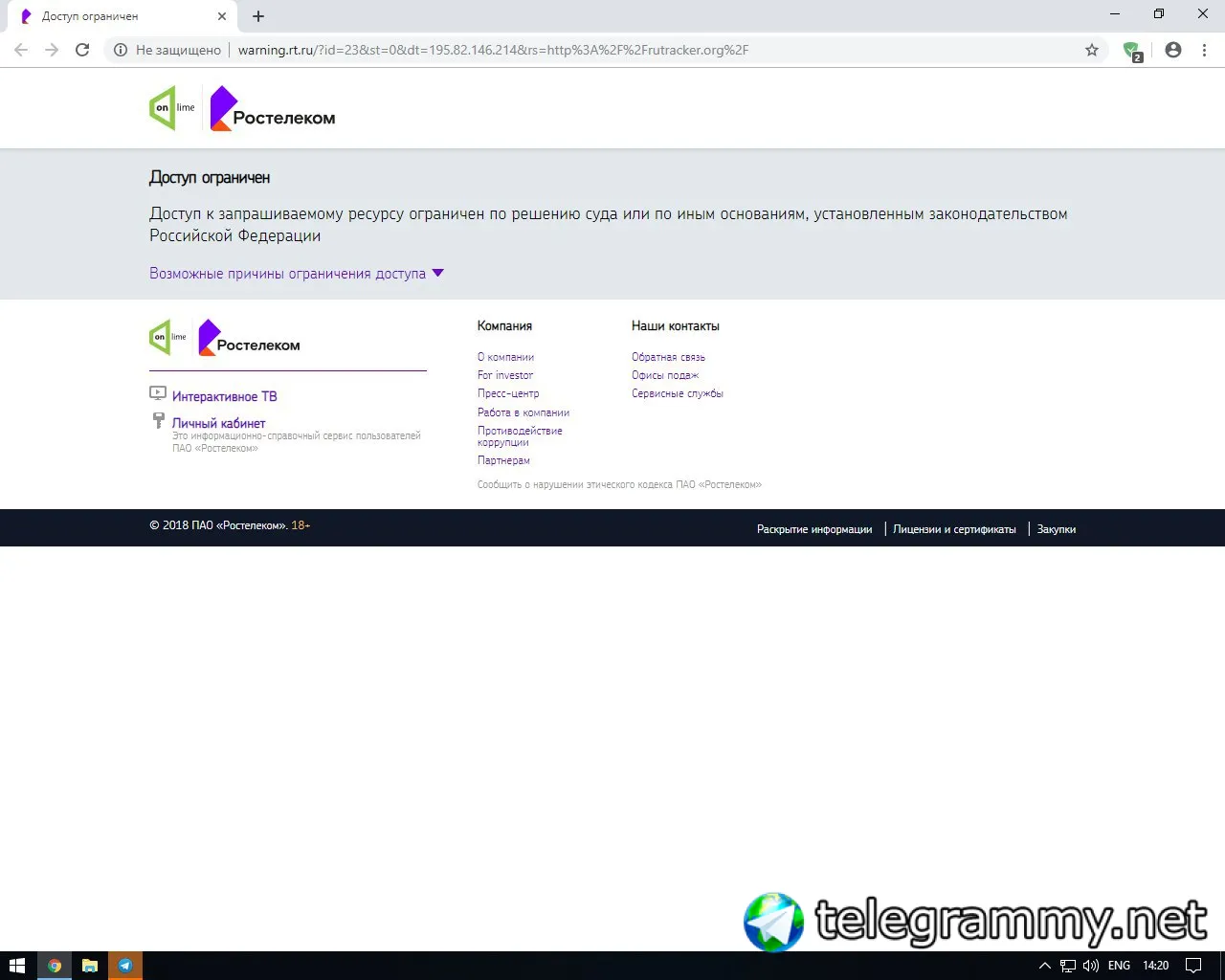Open Лицензии и сертификаты footer link
Viewport: 1225px width, 980px height.
point(954,529)
